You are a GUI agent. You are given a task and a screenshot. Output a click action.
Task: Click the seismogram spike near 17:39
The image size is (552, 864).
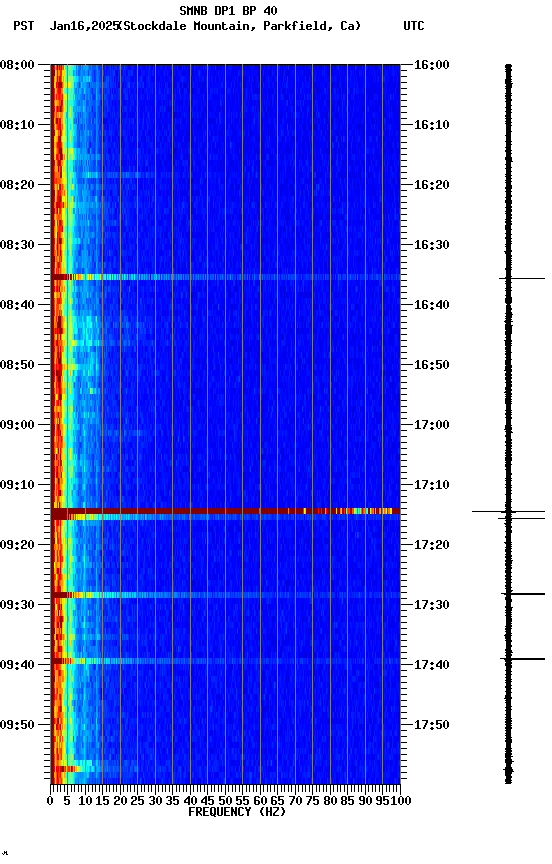pos(522,658)
